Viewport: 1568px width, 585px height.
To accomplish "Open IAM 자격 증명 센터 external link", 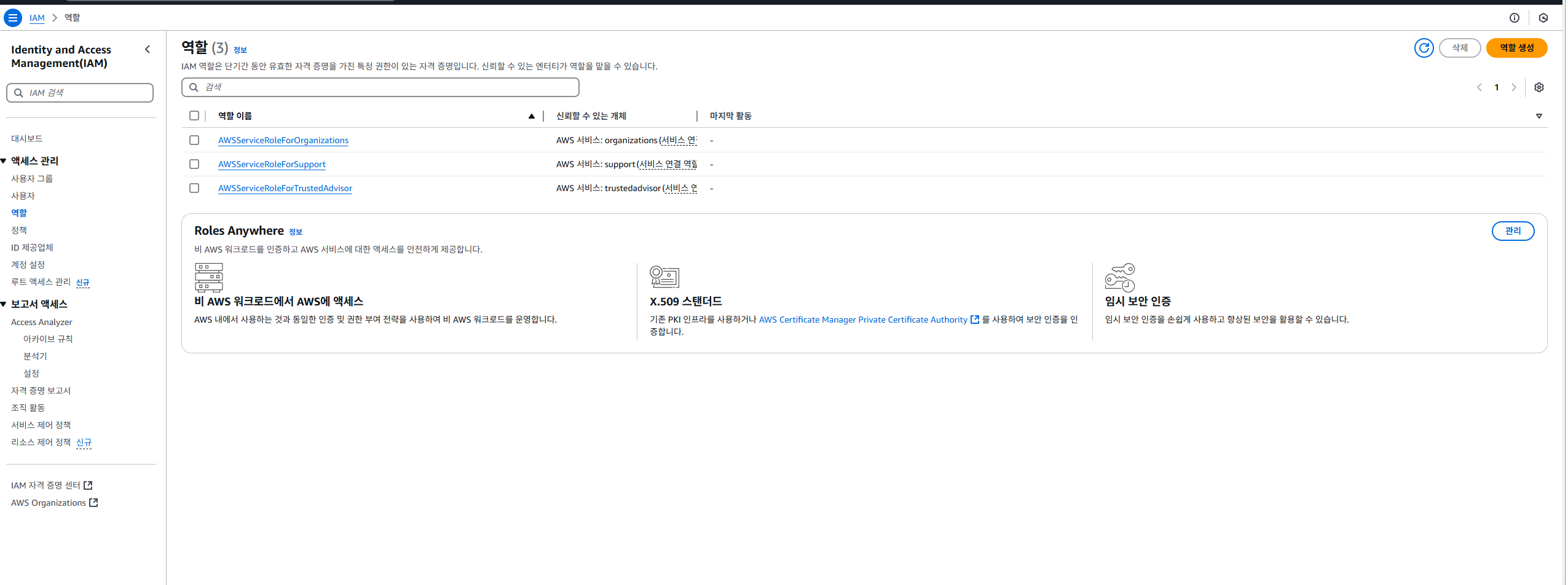I will coord(89,484).
